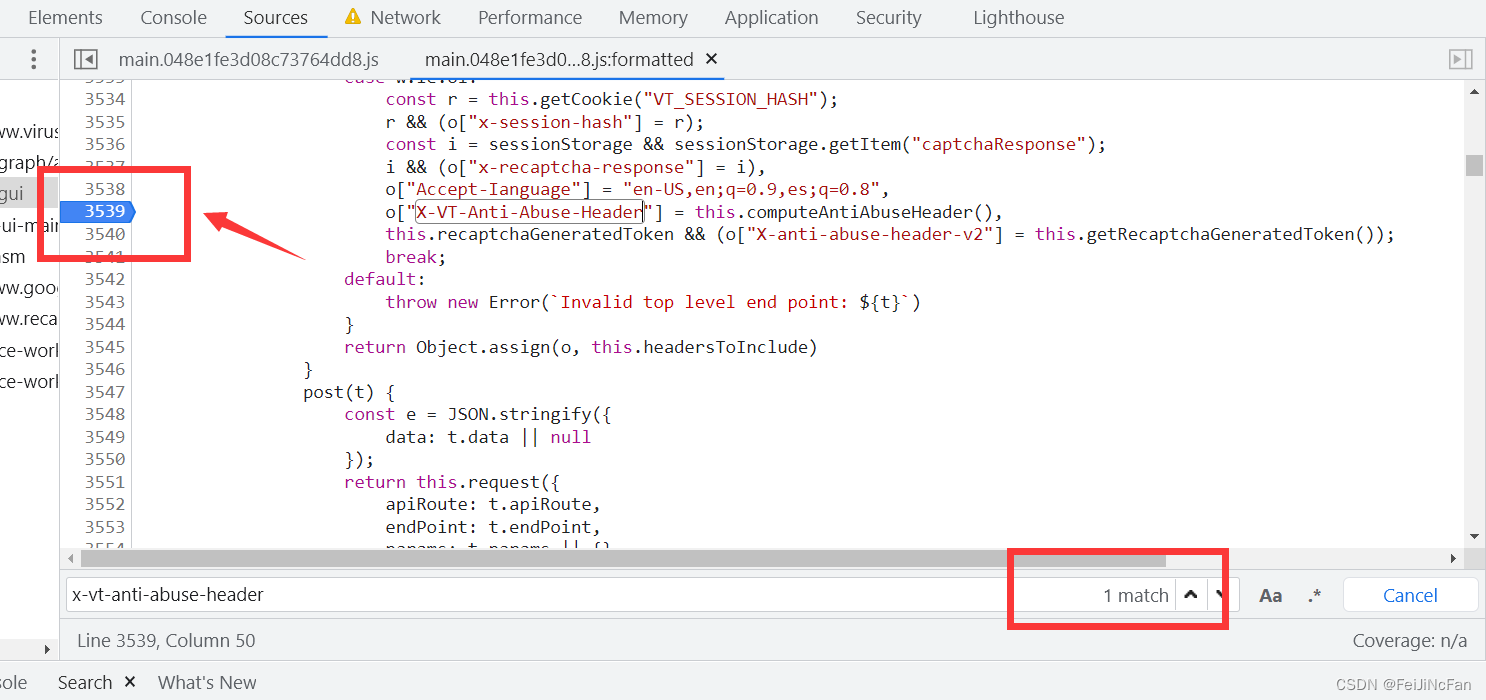
Task: Switch to the Console panel tab
Action: click(174, 17)
